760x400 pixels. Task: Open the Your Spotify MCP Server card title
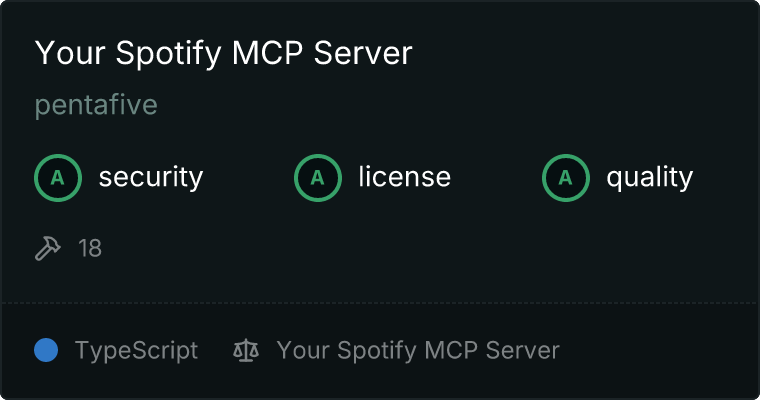click(x=223, y=53)
